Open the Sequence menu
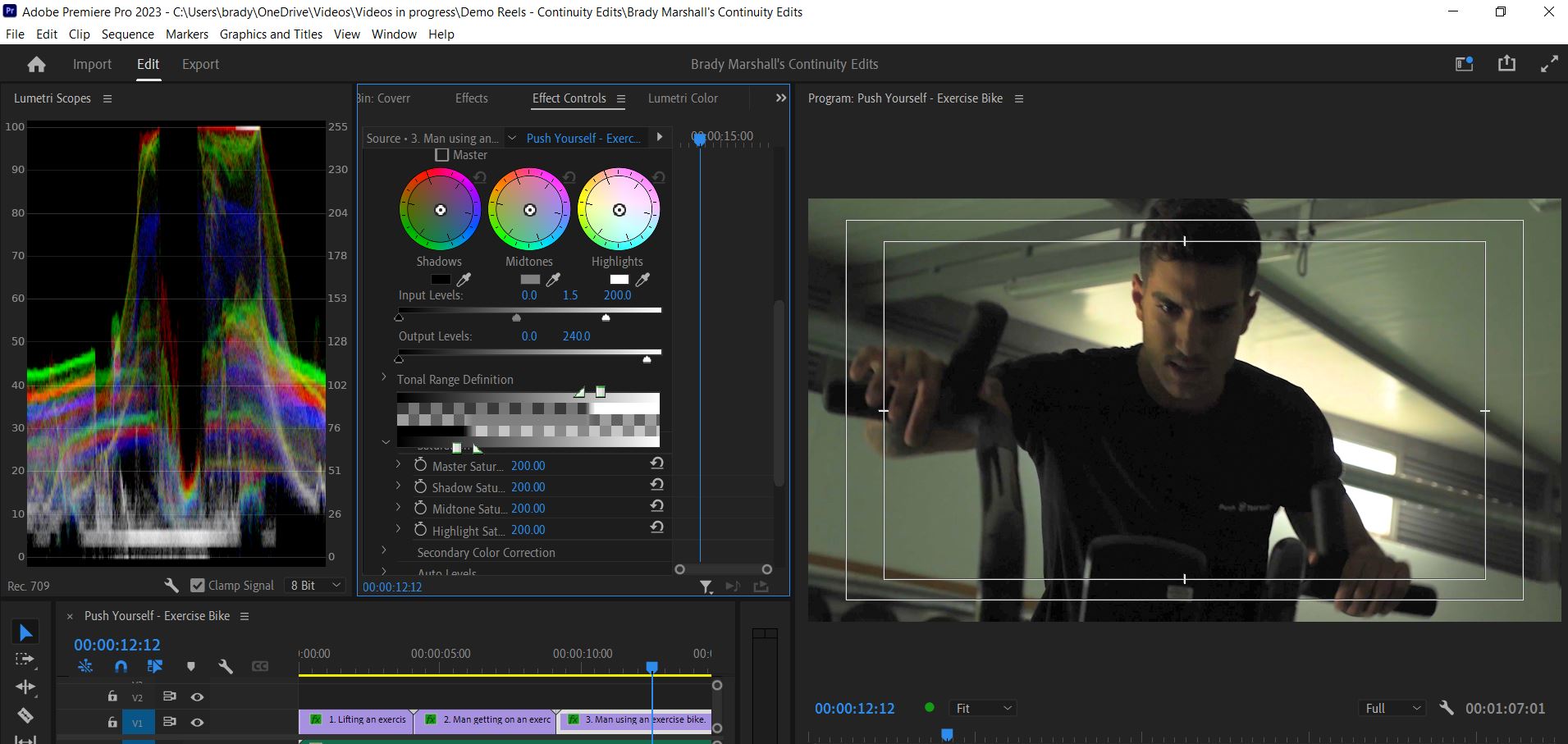Screen dimensions: 1568x744 tap(127, 34)
